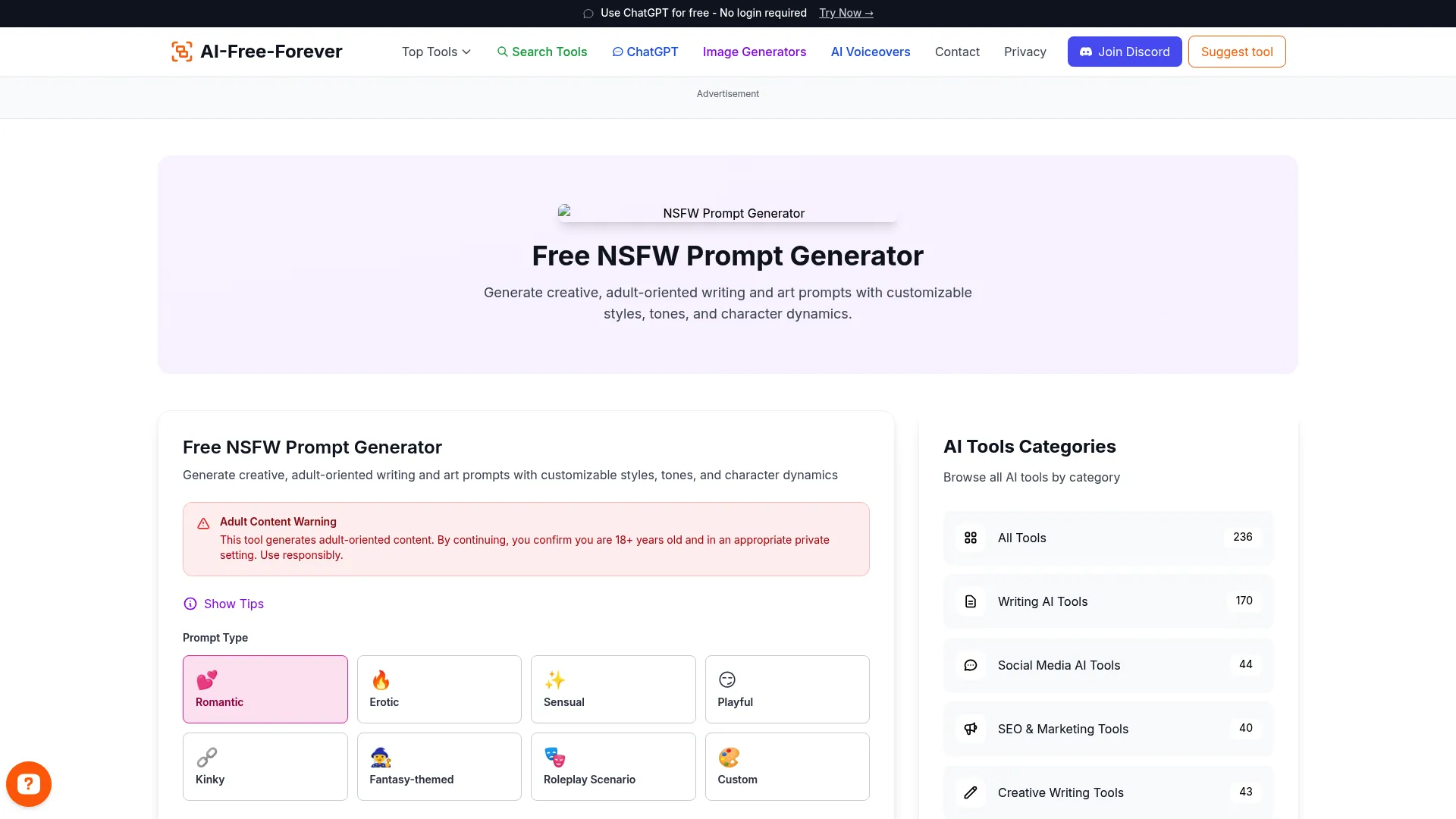Select the Fantasy-themed prompt type

click(x=439, y=766)
